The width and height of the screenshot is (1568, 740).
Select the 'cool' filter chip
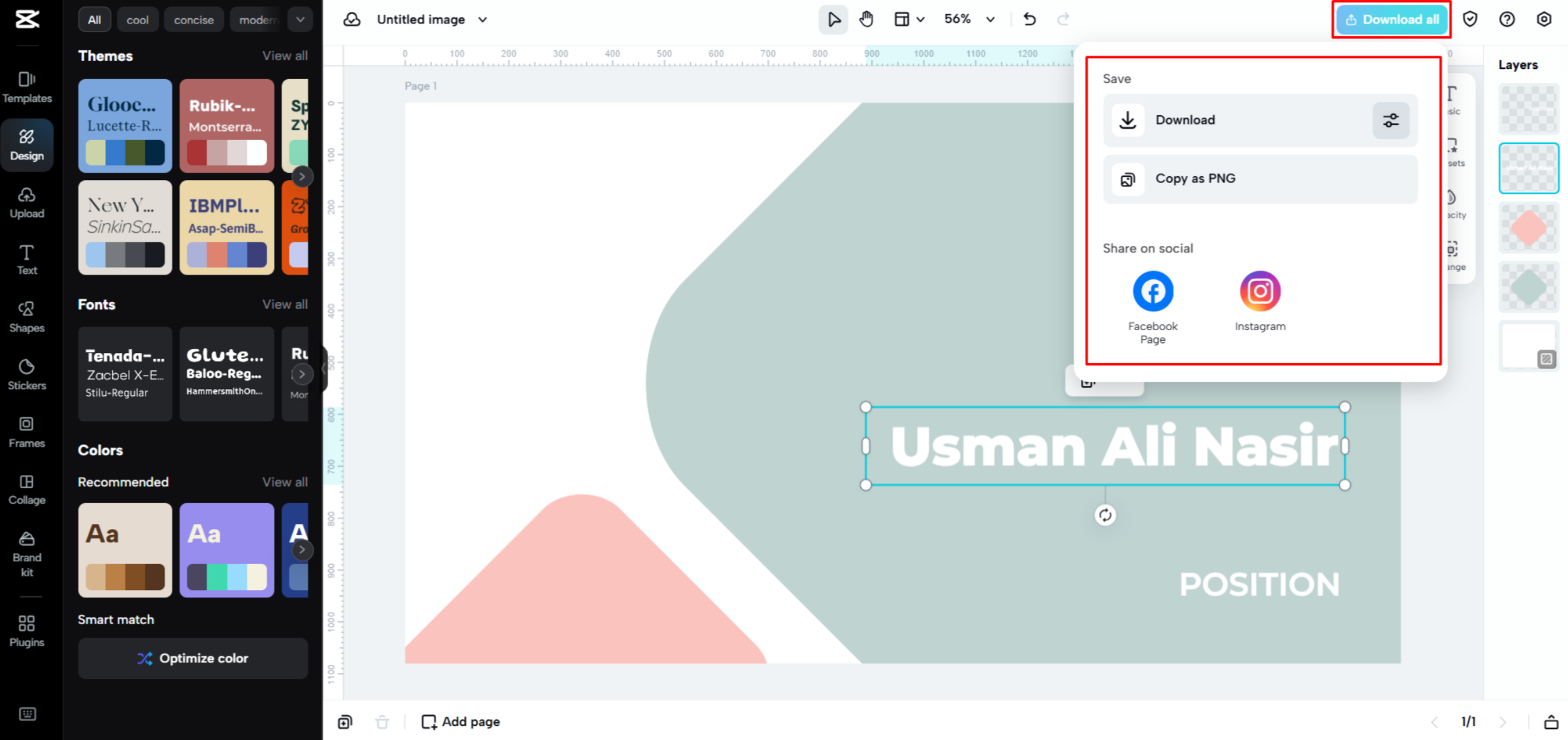tap(137, 19)
